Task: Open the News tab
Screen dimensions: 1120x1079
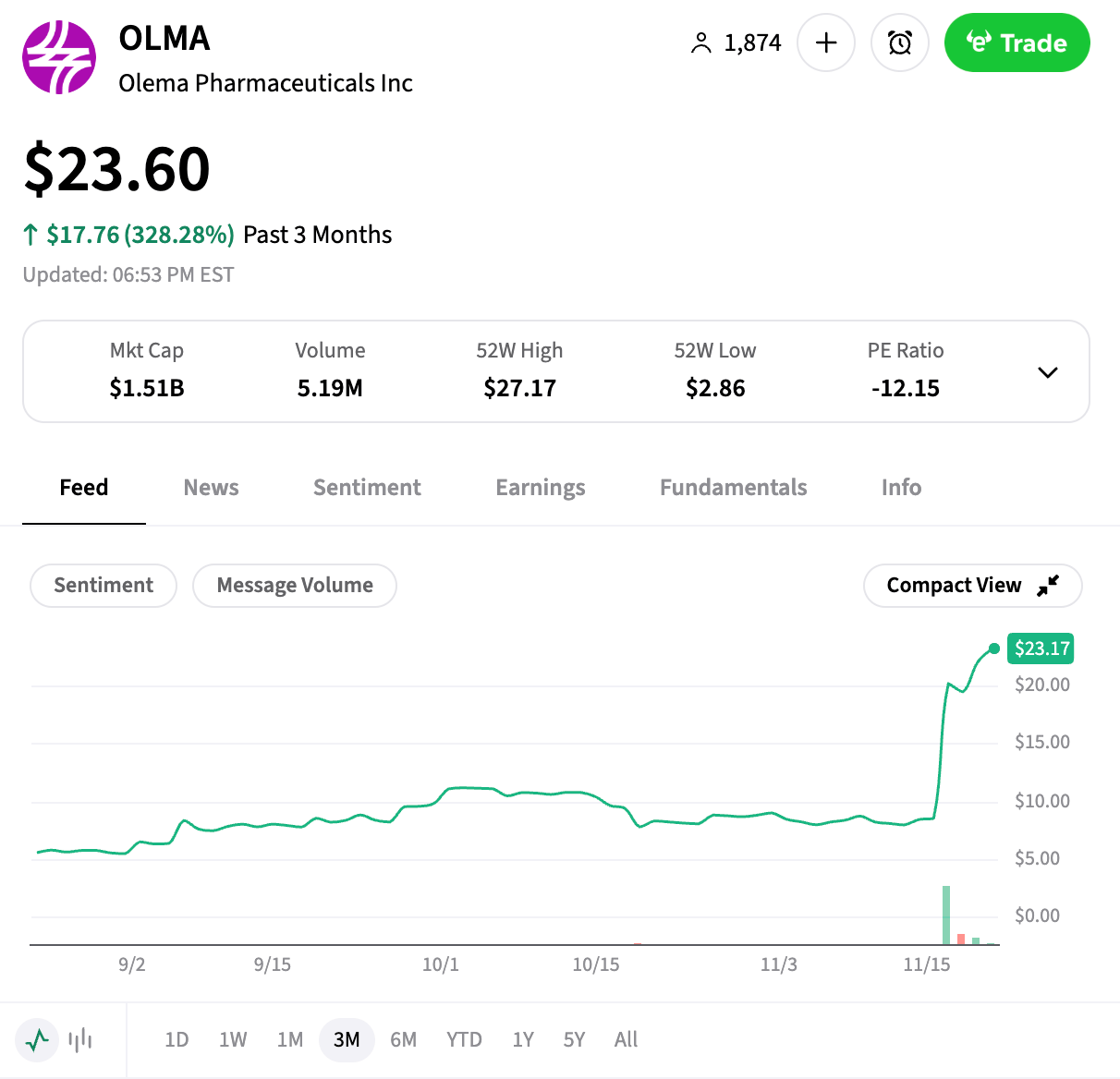Action: coord(211,488)
